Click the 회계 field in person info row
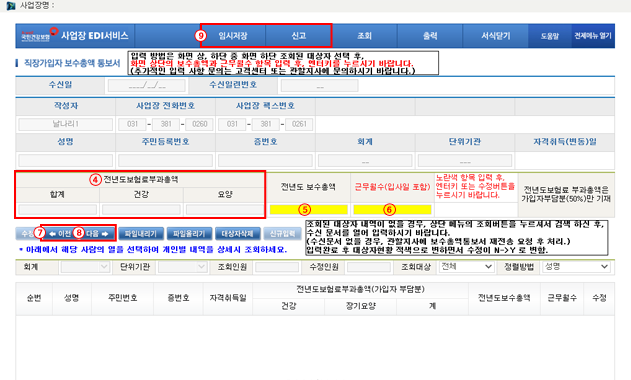 coord(365,161)
